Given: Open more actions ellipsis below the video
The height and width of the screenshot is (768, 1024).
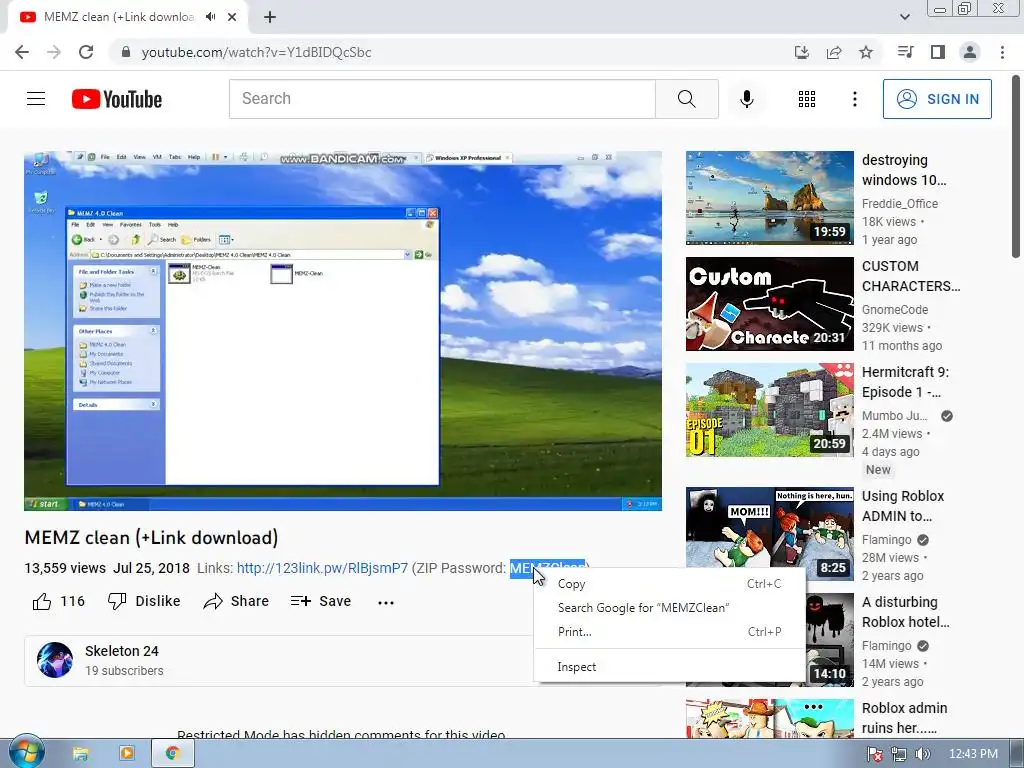Looking at the screenshot, I should pos(386,602).
